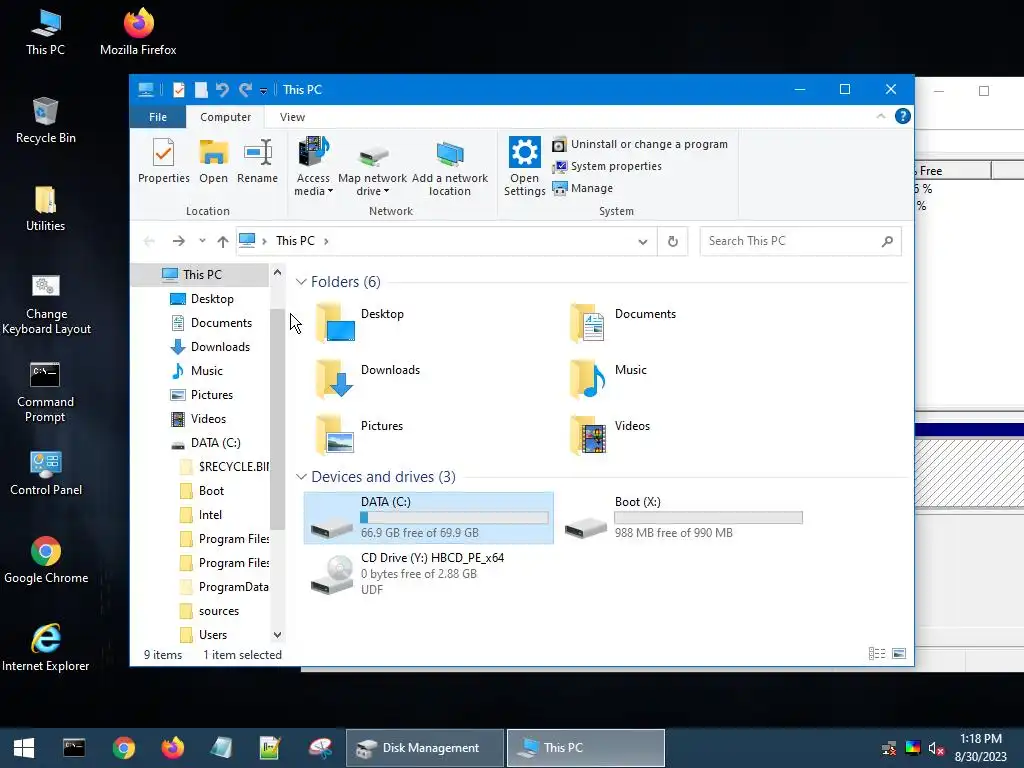Click Uninstall or change a program
This screenshot has width=1024, height=768.
[x=640, y=144]
